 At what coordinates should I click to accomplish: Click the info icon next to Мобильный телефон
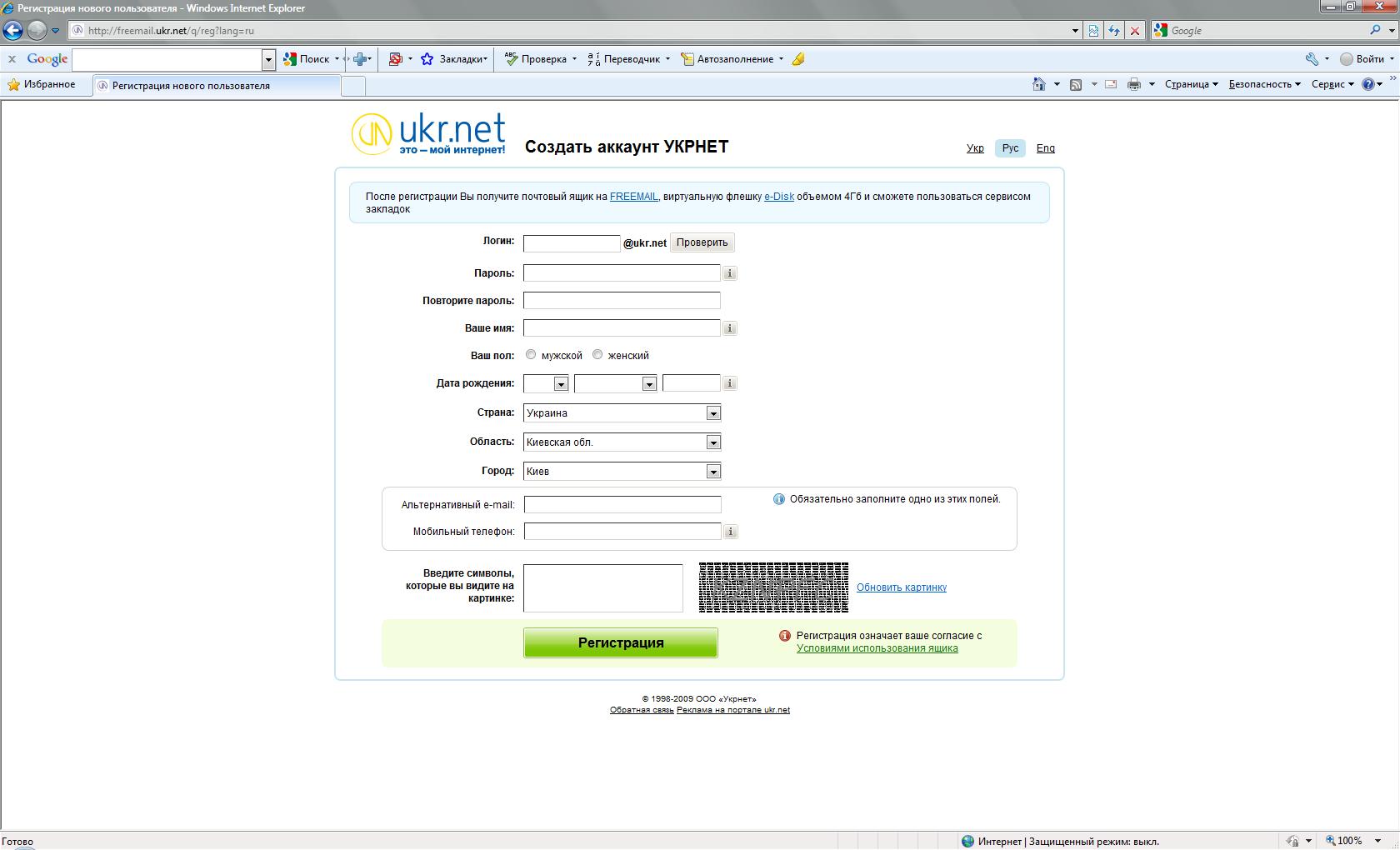point(731,532)
